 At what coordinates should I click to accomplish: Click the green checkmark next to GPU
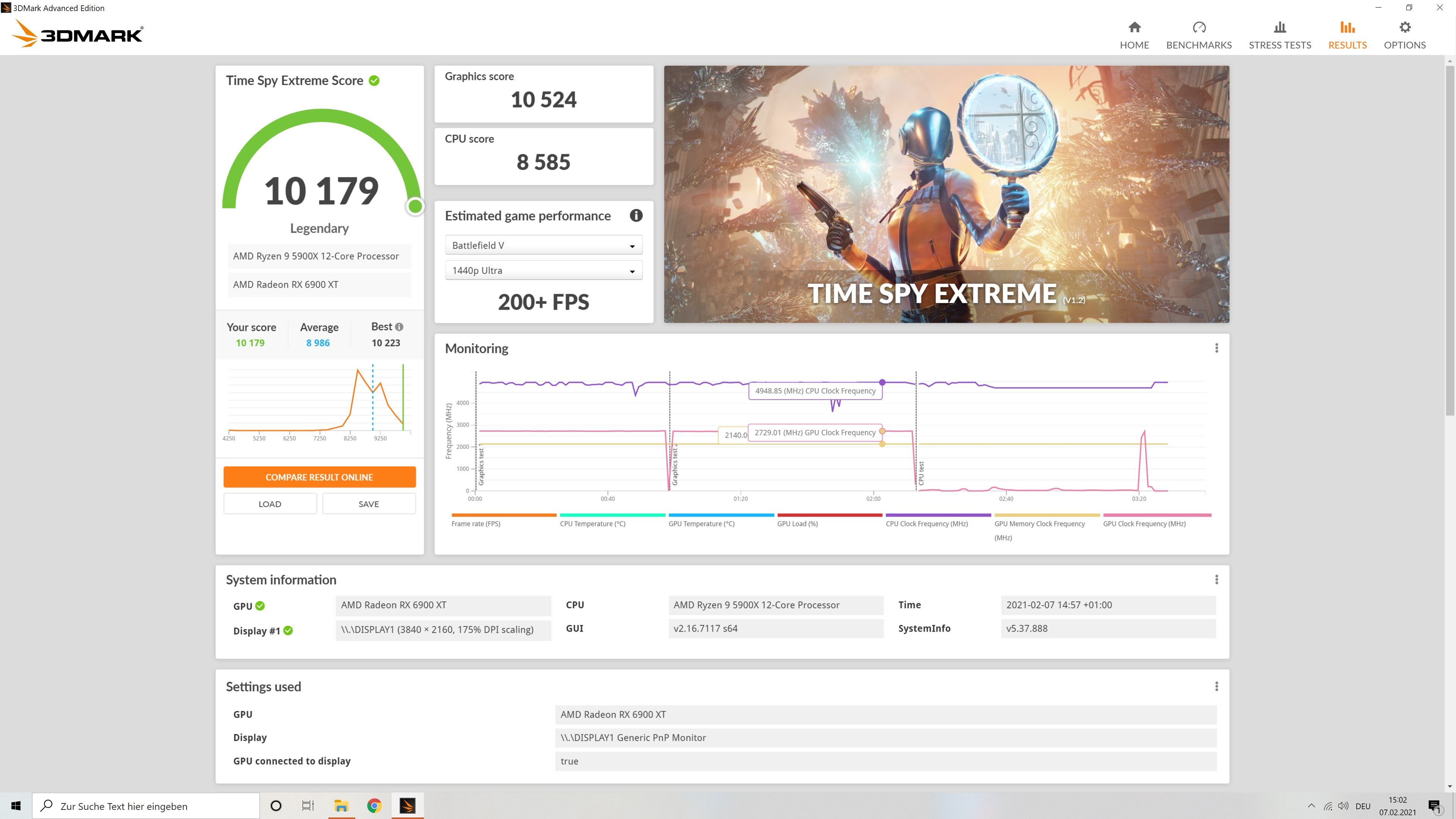260,606
